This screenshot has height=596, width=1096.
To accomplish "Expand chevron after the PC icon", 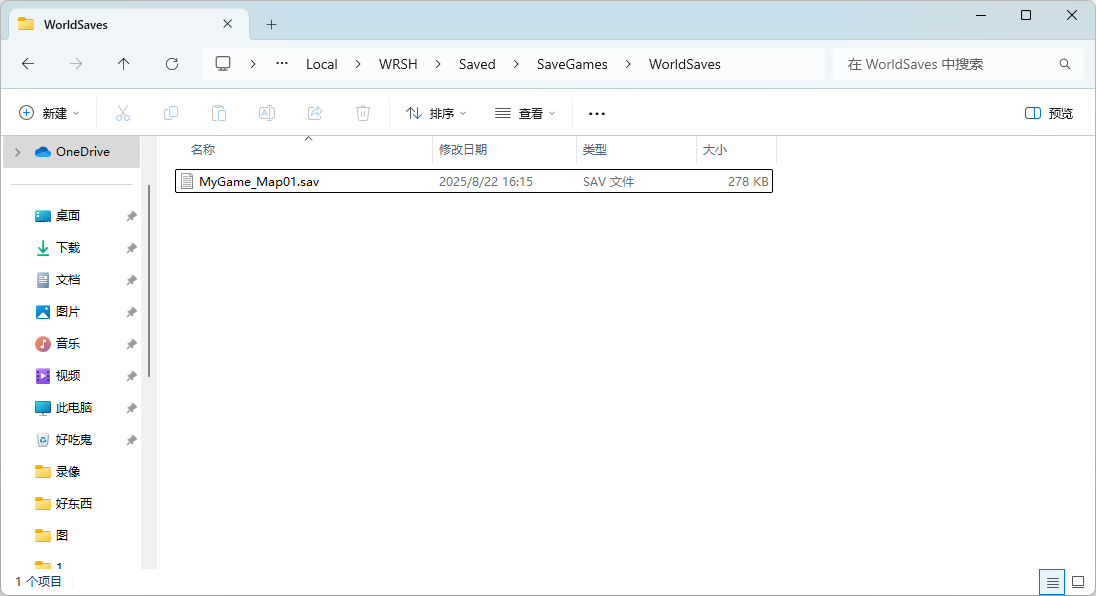I will 253,64.
